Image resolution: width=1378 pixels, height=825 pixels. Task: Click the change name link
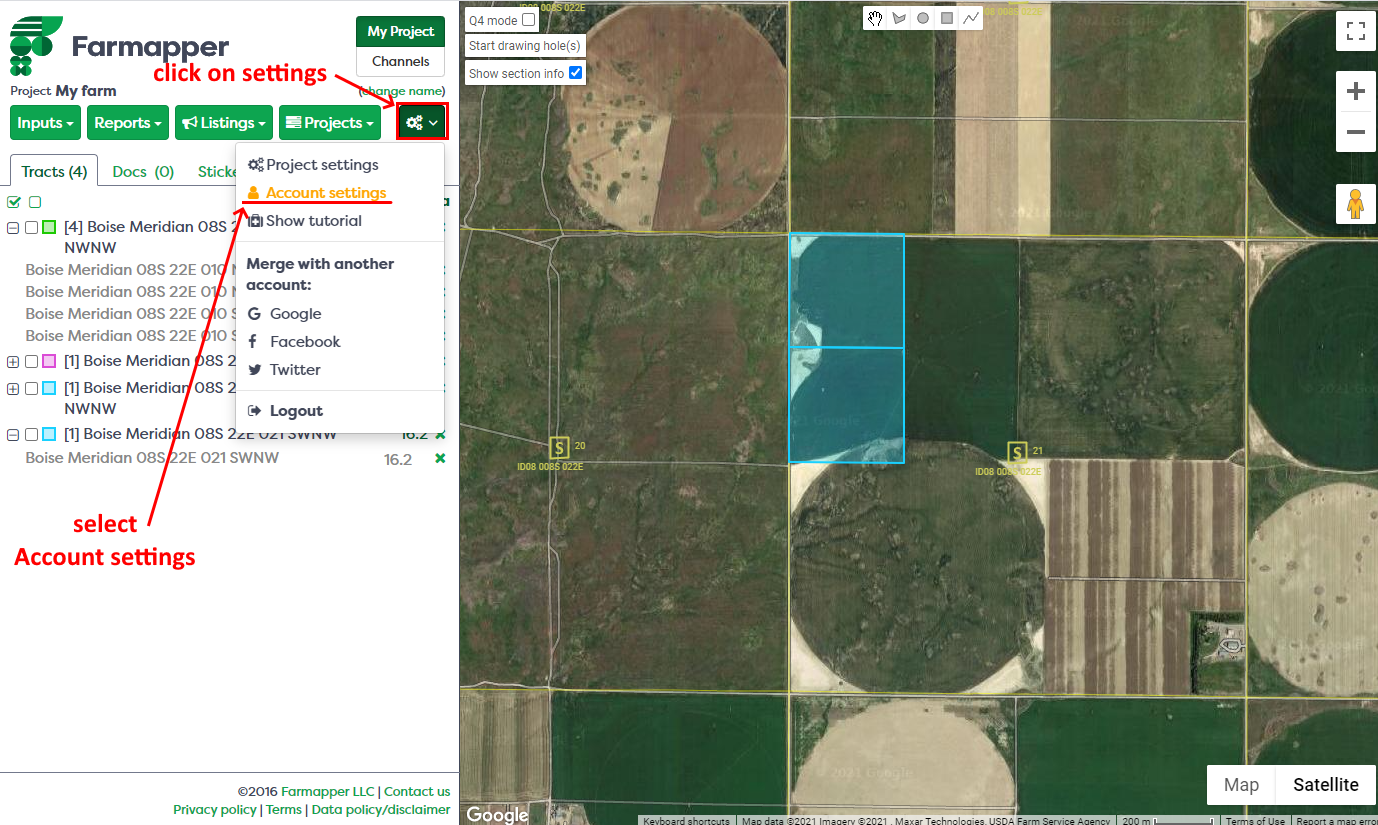[402, 91]
